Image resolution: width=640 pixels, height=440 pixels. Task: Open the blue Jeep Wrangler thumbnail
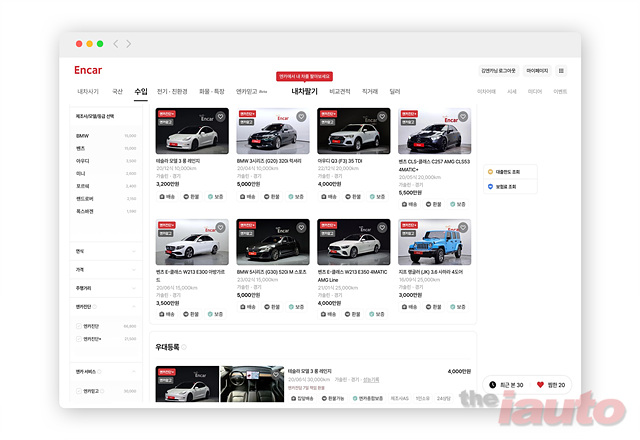(x=435, y=242)
